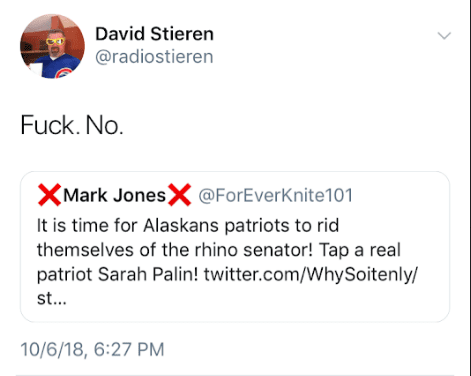Click the red X after Mark Jones
Viewport: 471px width, 376px height.
[179, 195]
